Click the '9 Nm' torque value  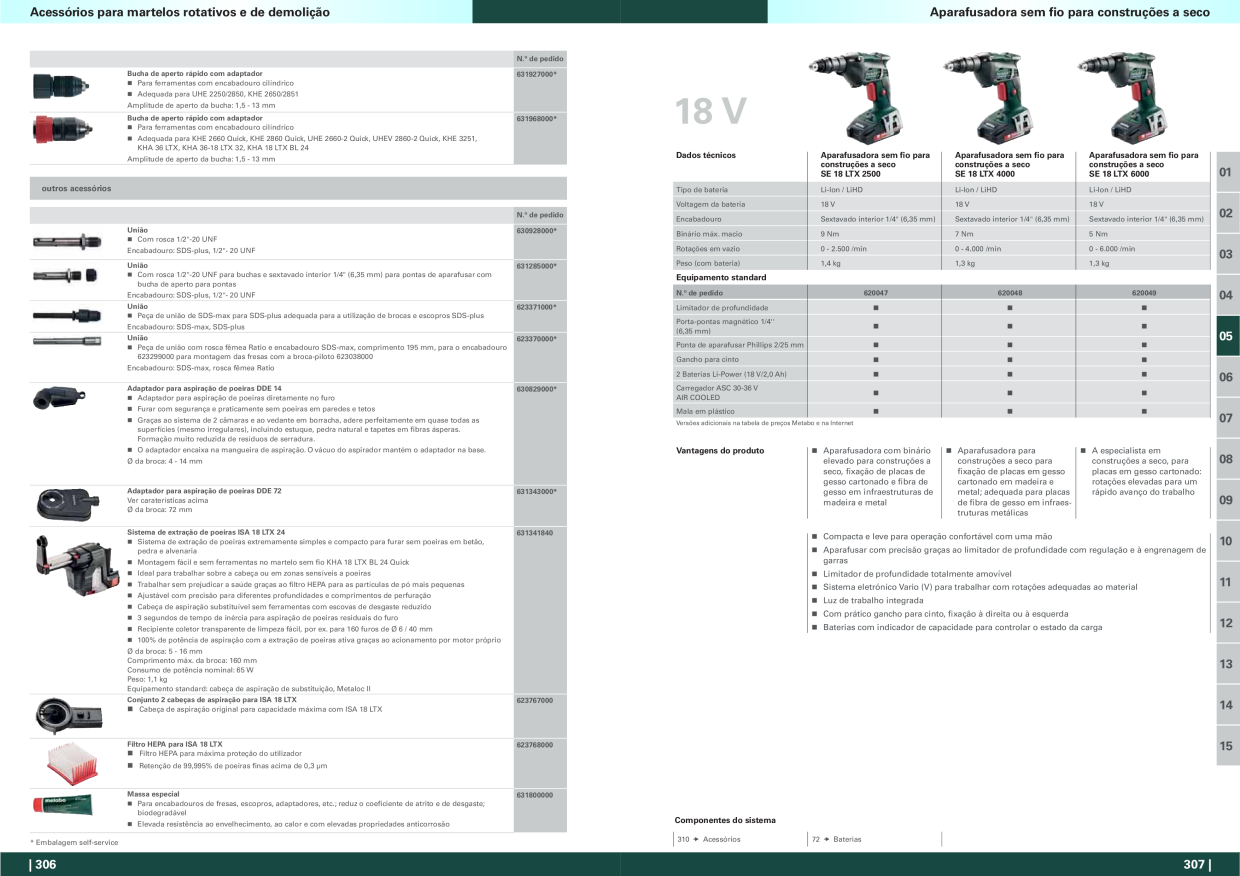(x=830, y=233)
